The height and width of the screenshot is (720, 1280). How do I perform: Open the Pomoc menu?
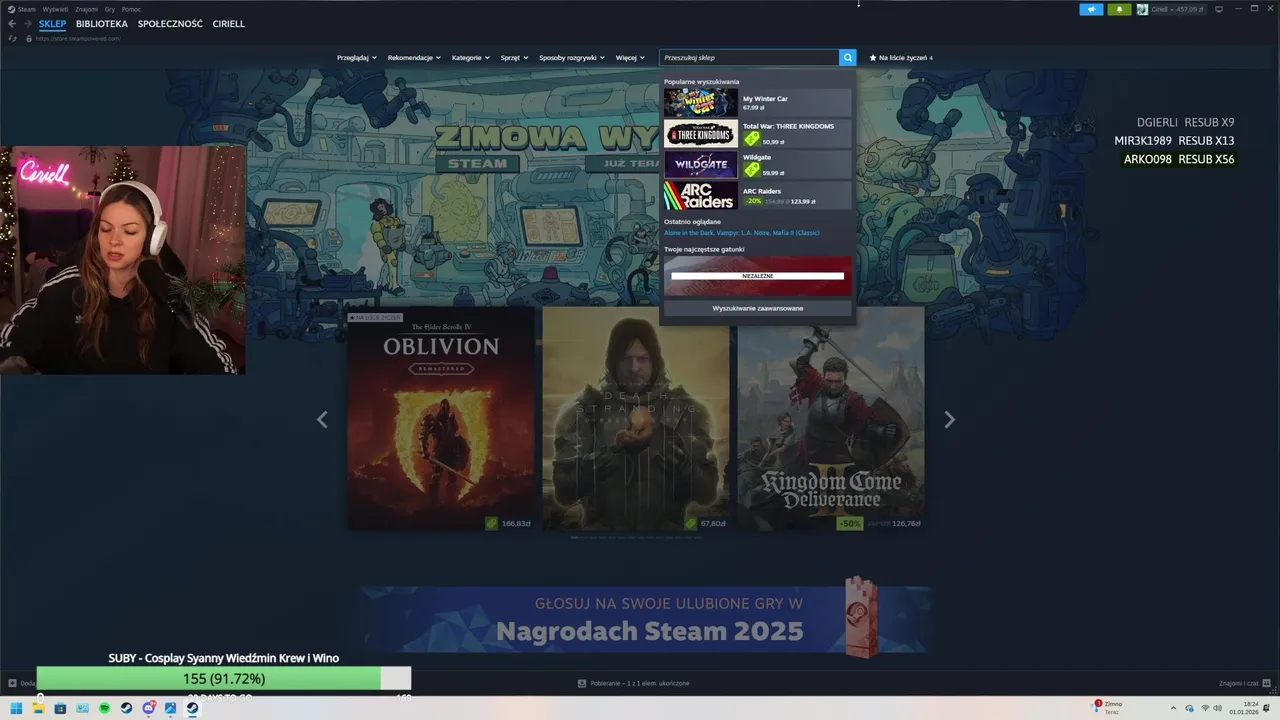click(132, 9)
